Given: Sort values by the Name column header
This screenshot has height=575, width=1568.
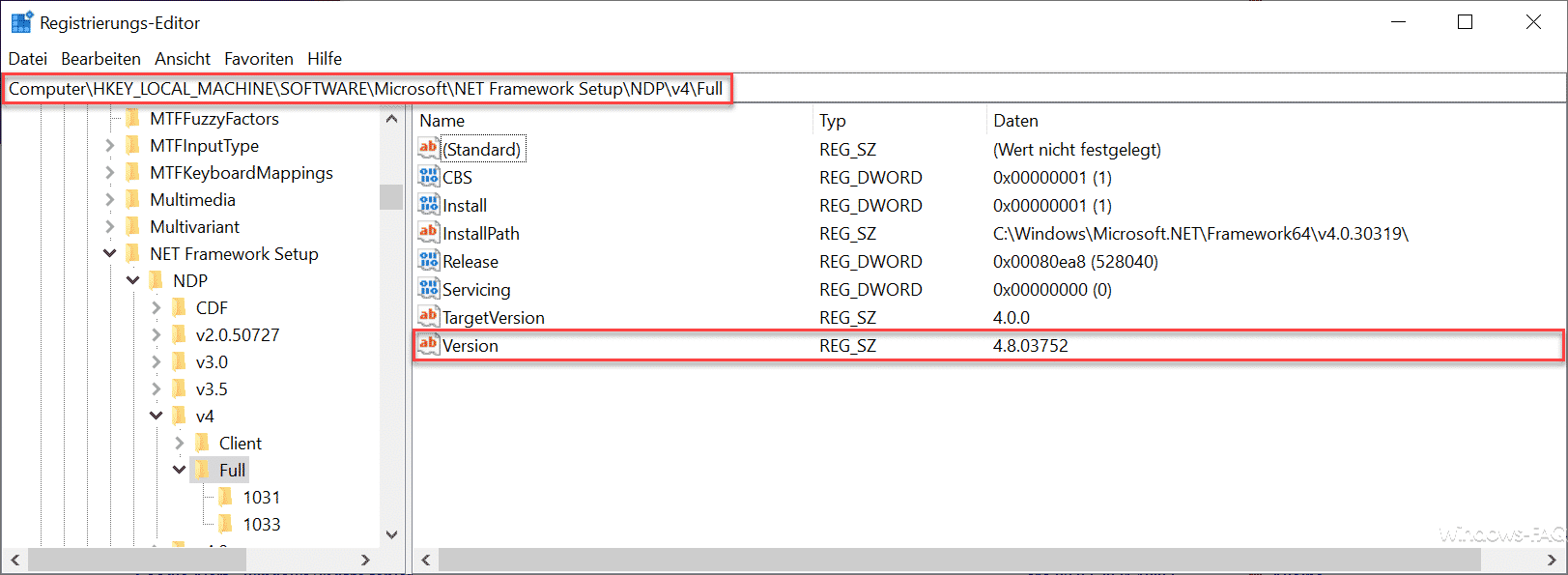Looking at the screenshot, I should click(613, 121).
